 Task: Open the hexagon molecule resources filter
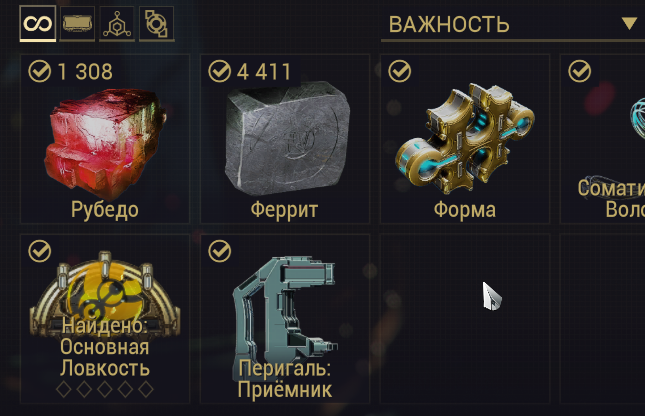(117, 23)
